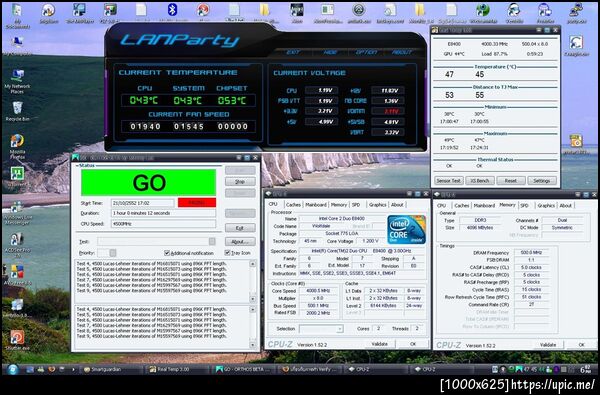Open Mainboard tab in the Timings CPU-Z window
Screen dimensions: 600x395
484,206
